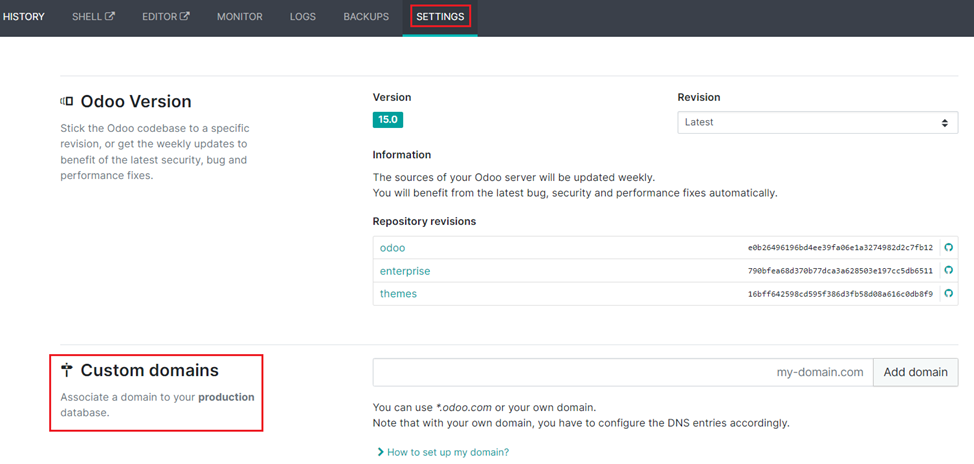
Task: Open GitHub icon for odoo revision
Action: pyautogui.click(x=949, y=247)
